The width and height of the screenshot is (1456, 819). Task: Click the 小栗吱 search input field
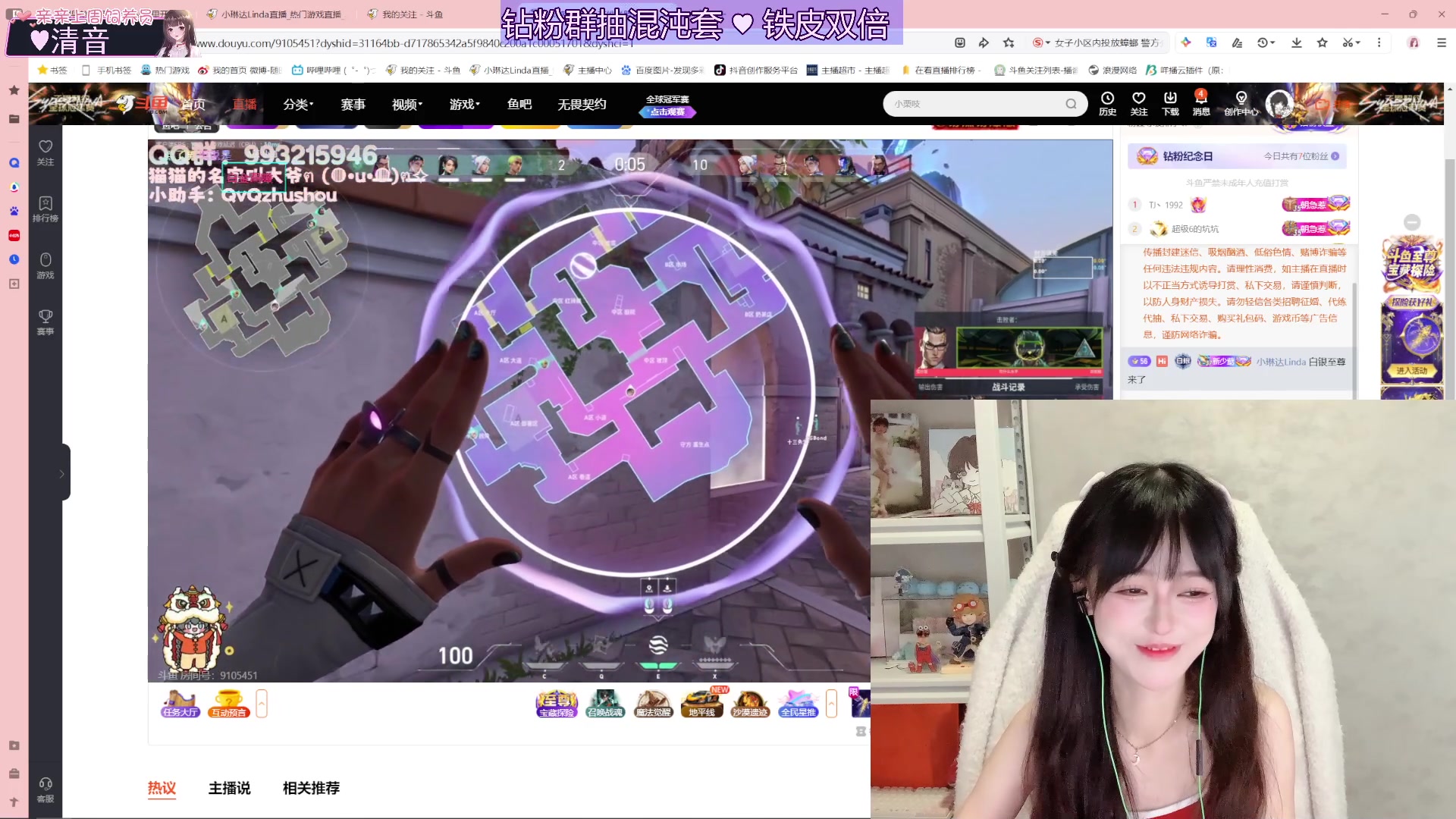coord(974,104)
